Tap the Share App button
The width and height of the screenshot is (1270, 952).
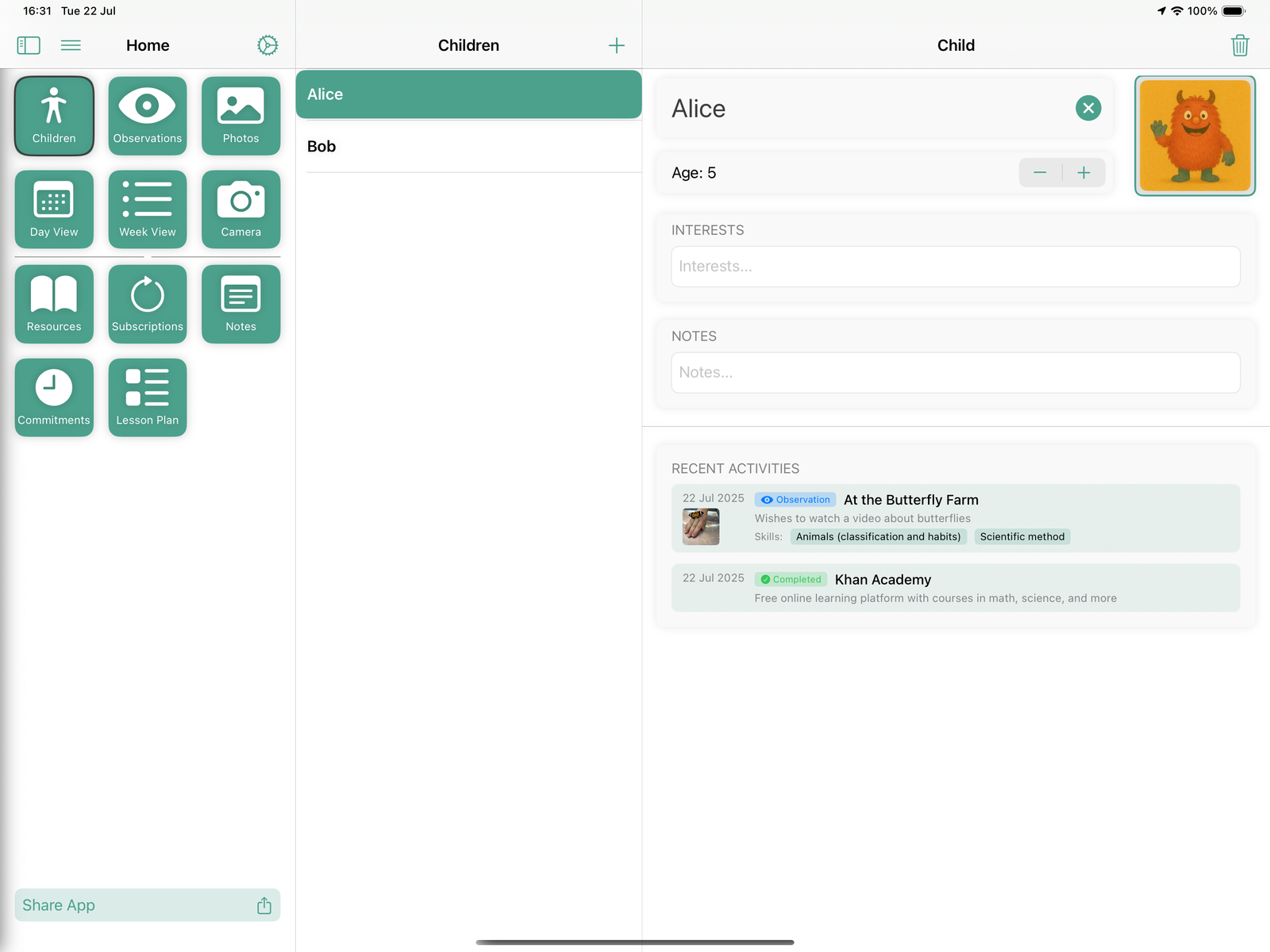click(147, 905)
